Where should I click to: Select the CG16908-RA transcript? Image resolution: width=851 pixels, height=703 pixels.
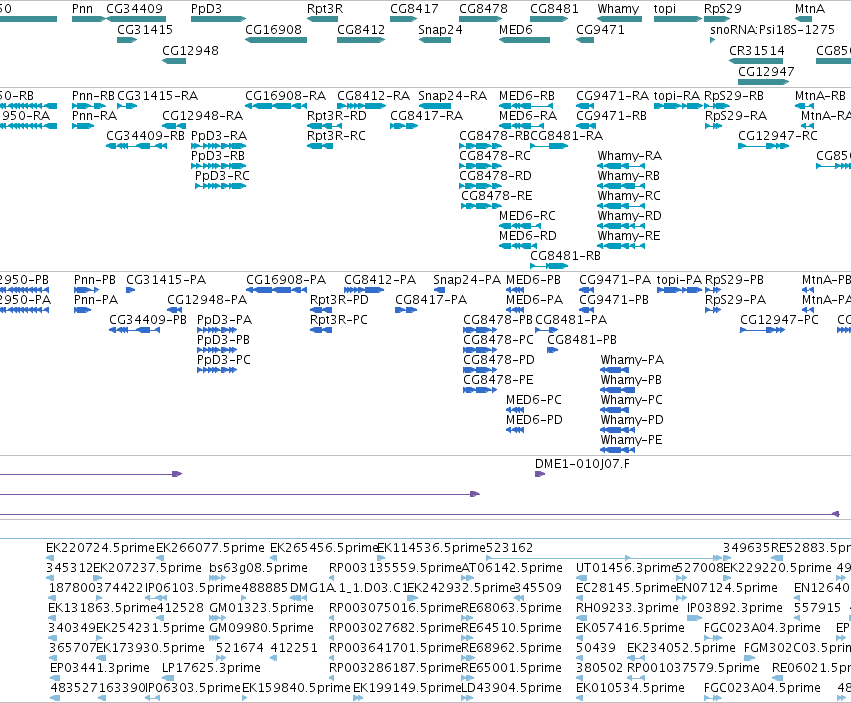276,106
